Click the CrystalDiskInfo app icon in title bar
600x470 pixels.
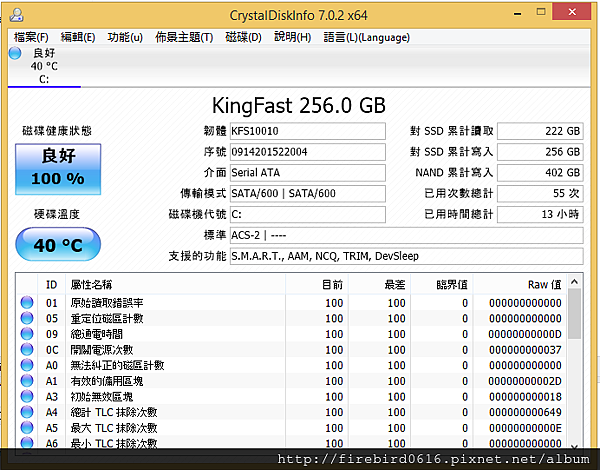(16, 15)
